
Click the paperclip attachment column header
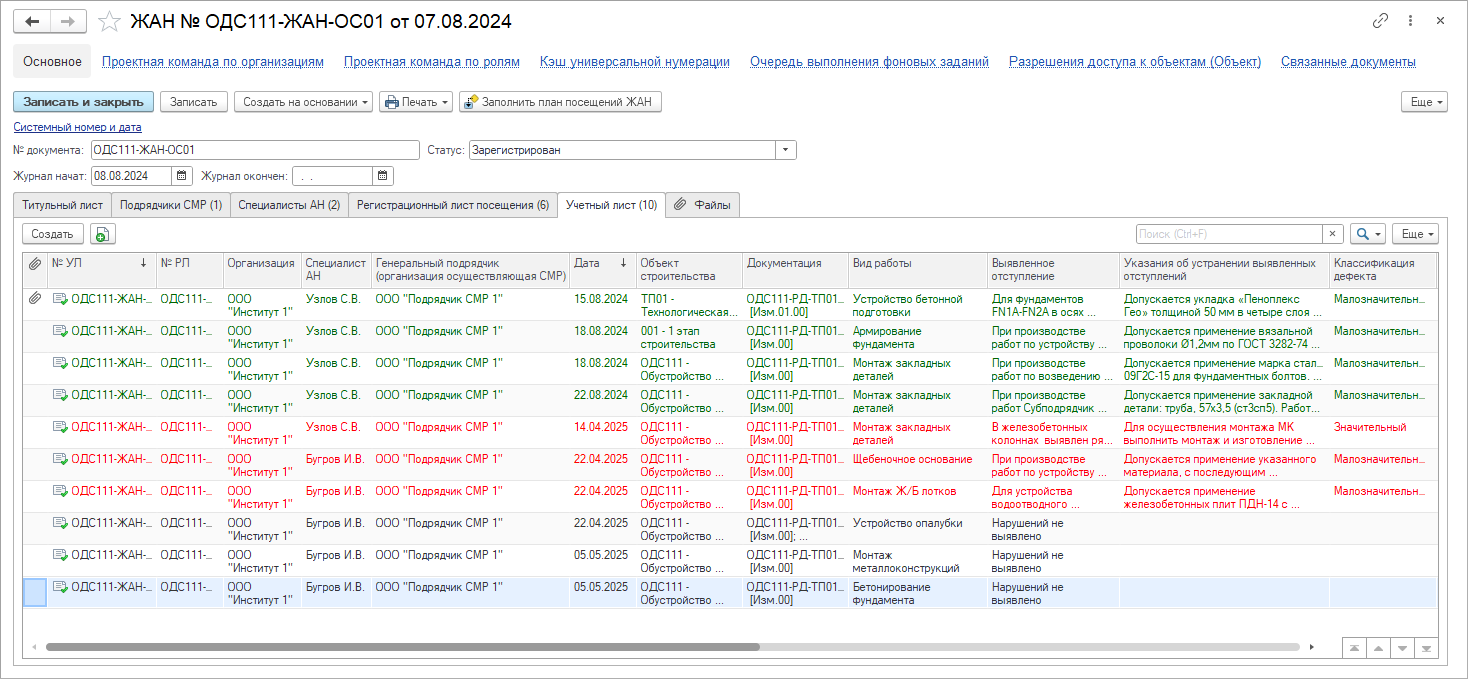(35, 263)
